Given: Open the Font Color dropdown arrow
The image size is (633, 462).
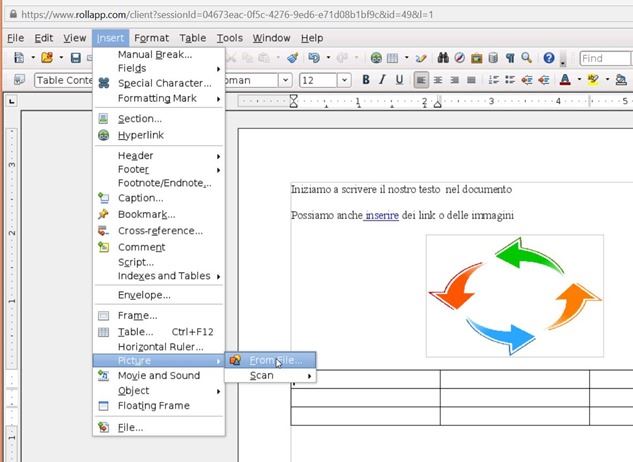Looking at the screenshot, I should 579,80.
